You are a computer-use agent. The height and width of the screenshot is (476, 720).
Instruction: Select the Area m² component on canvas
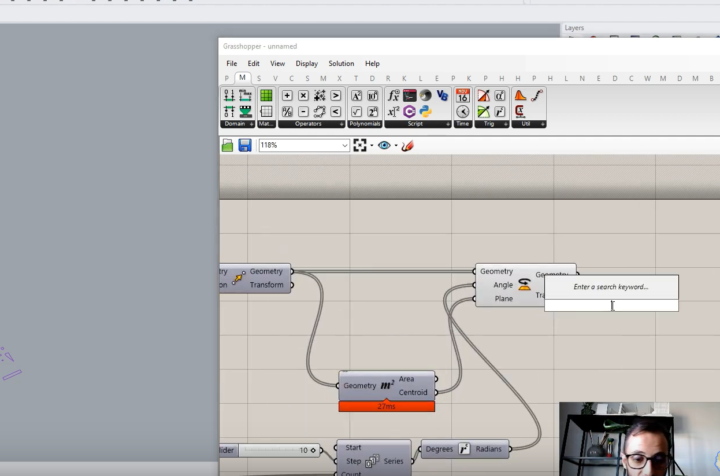(387, 386)
